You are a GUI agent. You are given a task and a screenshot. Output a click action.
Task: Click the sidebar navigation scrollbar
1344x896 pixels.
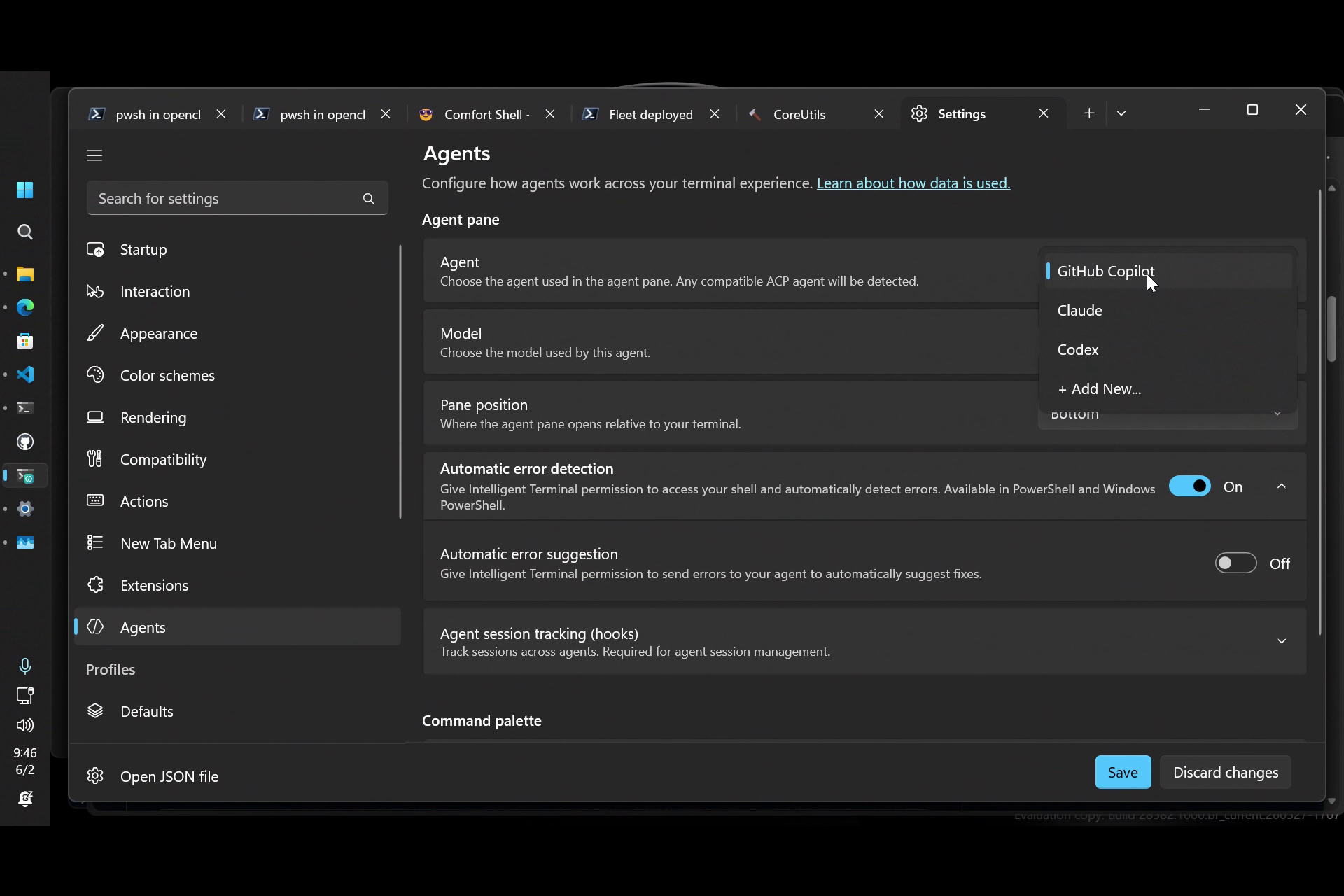[401, 381]
